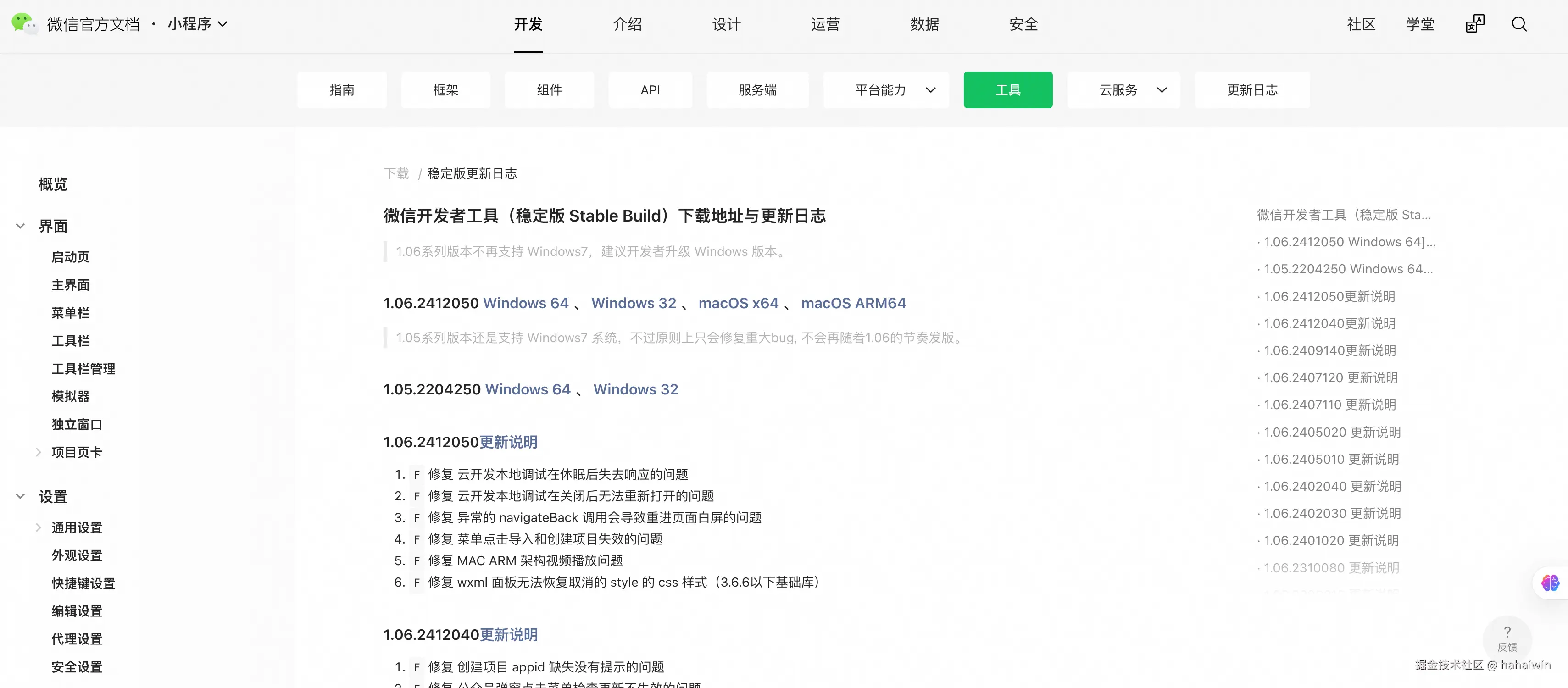
Task: Expand the 通用设置 tree item
Action: coord(39,528)
